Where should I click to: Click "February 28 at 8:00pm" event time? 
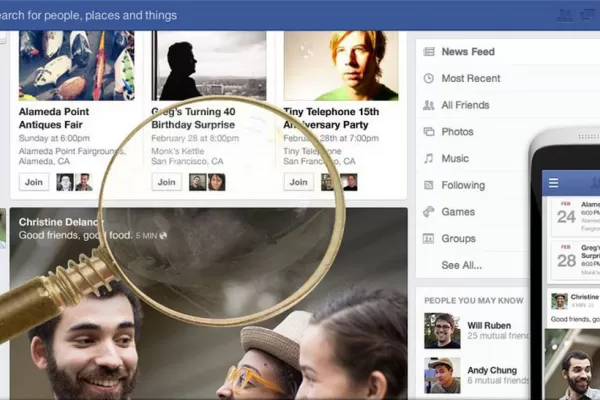point(195,138)
